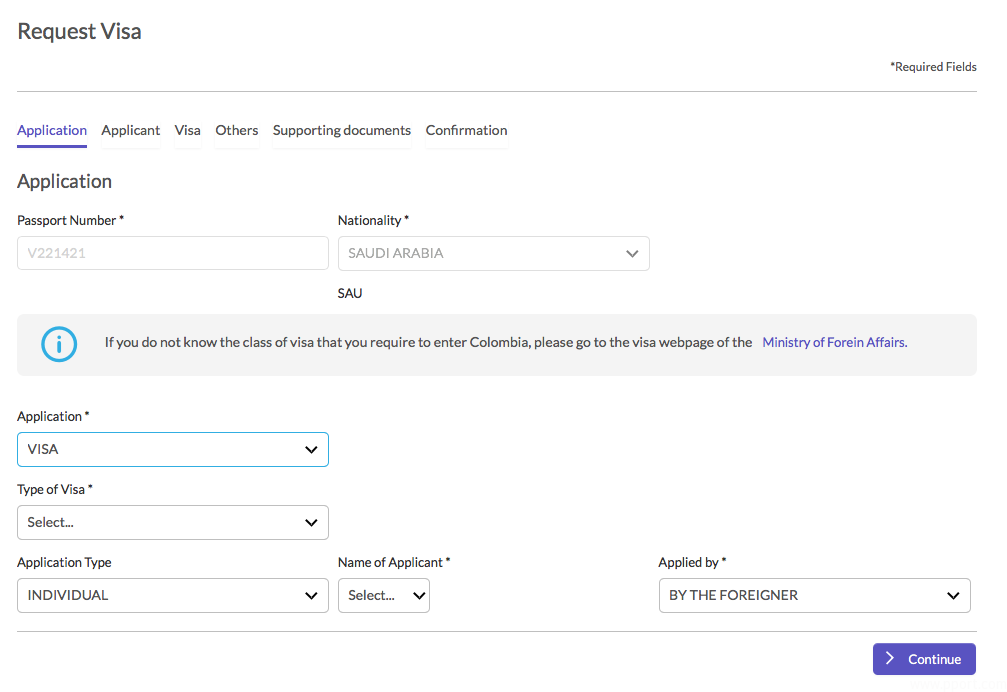
Task: Click the blue info circle icon
Action: pyautogui.click(x=59, y=345)
